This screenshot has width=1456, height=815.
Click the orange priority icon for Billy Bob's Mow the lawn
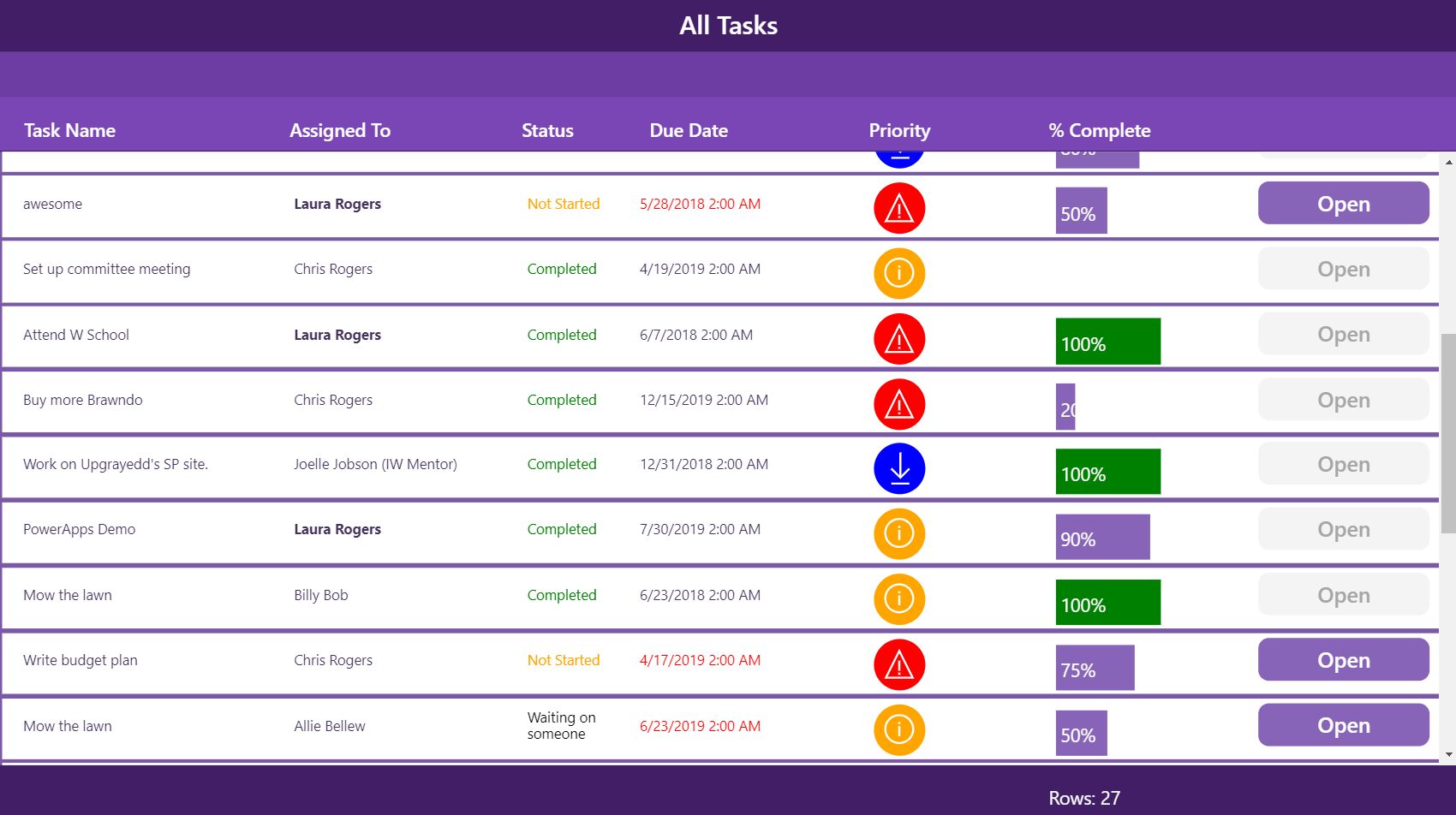(x=899, y=598)
